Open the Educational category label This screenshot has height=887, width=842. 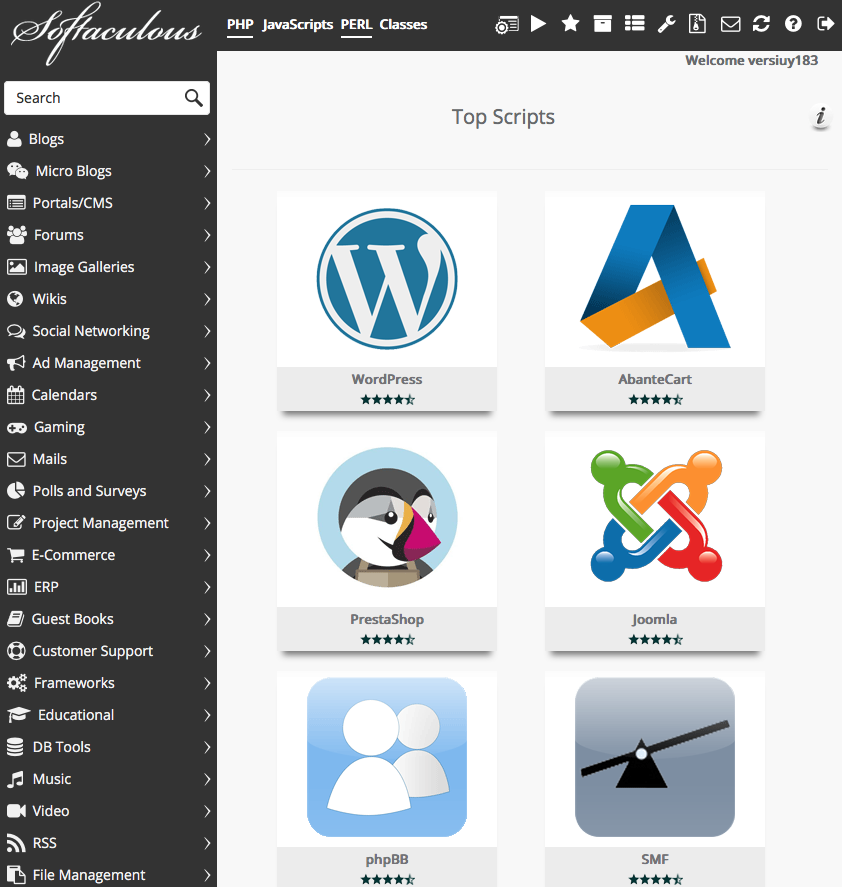[76, 715]
